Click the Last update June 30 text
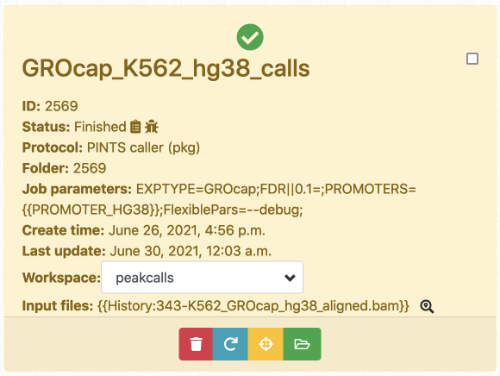 [191, 251]
